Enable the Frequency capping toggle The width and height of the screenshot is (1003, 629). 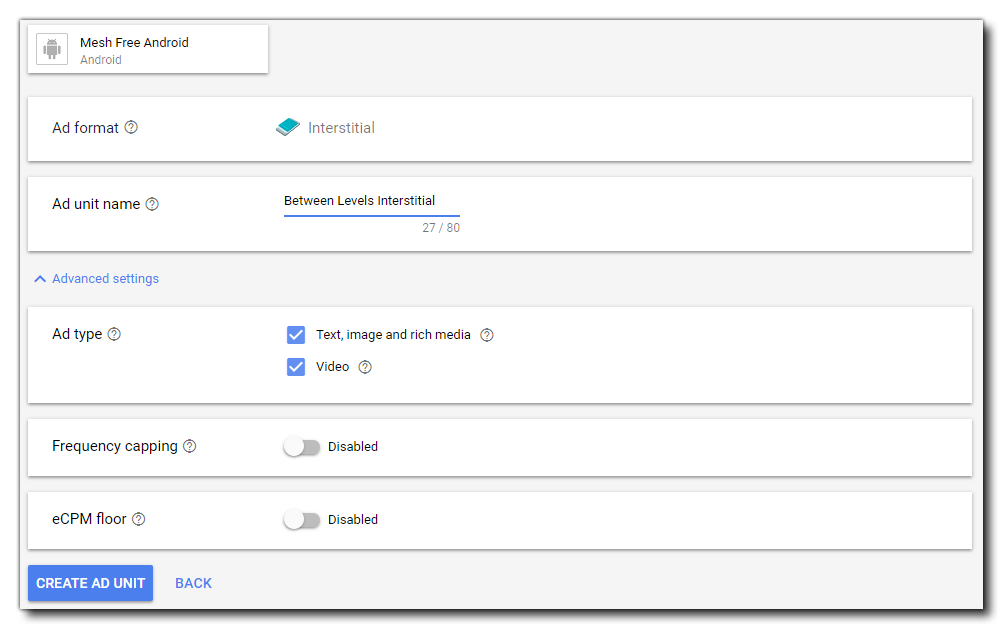coord(301,447)
